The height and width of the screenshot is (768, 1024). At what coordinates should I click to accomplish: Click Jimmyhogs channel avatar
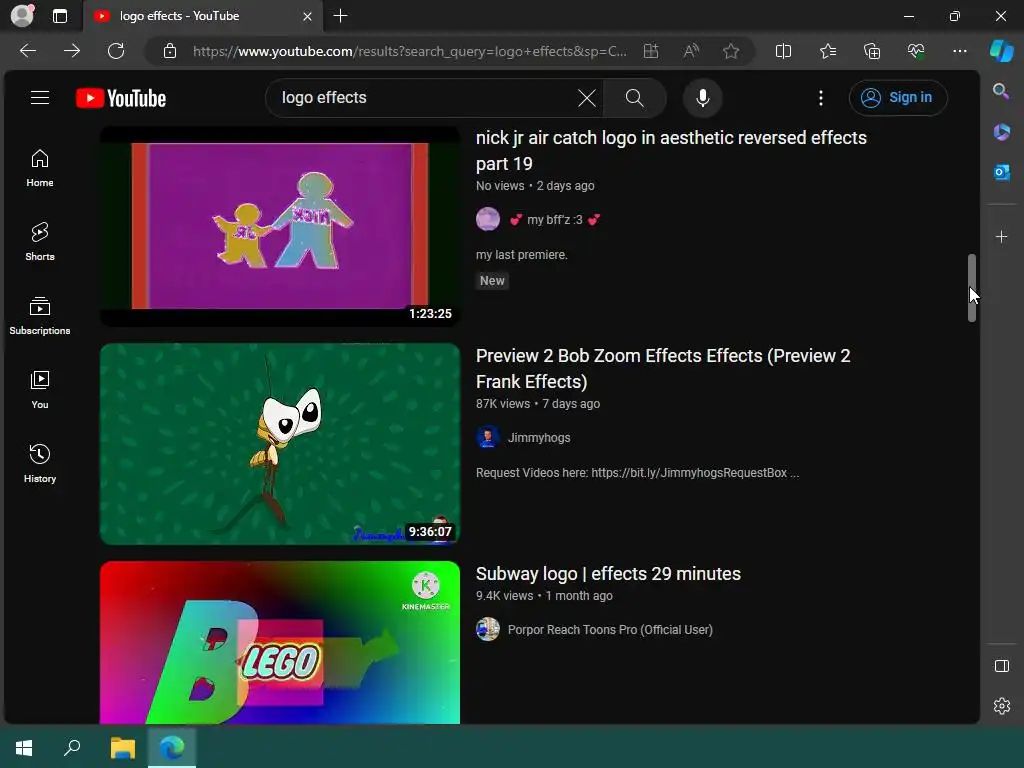[488, 438]
